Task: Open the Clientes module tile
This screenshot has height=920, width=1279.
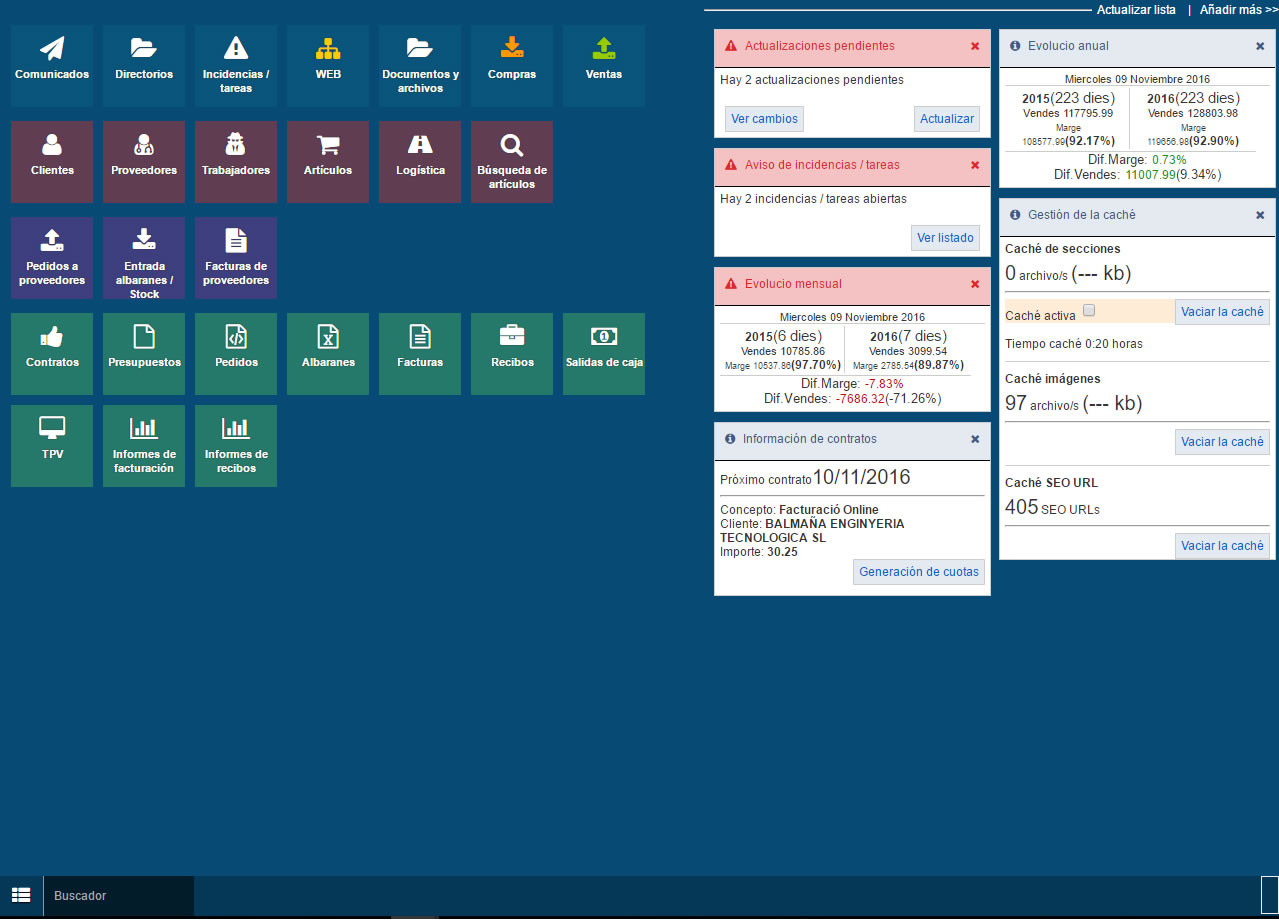Action: (52, 161)
